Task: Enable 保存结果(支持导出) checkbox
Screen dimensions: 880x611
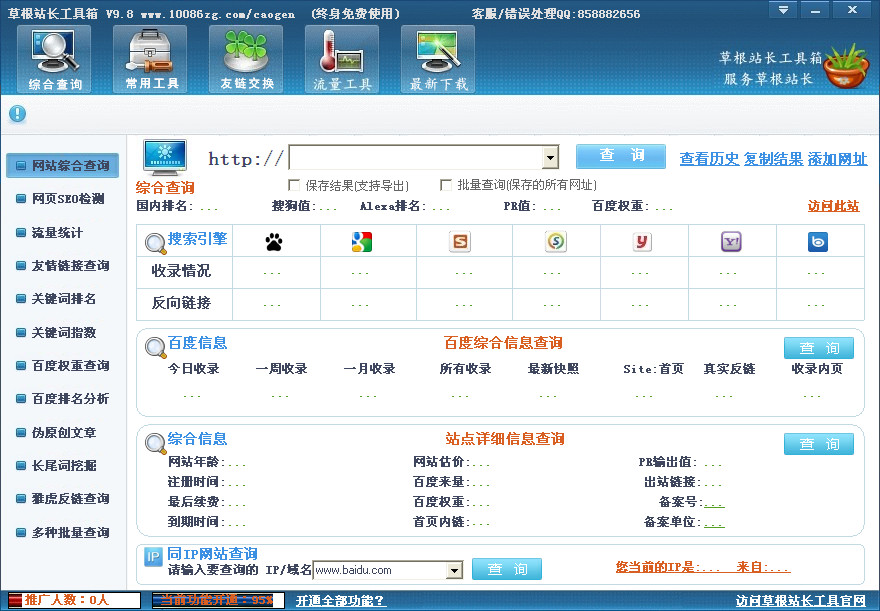Action: point(294,185)
